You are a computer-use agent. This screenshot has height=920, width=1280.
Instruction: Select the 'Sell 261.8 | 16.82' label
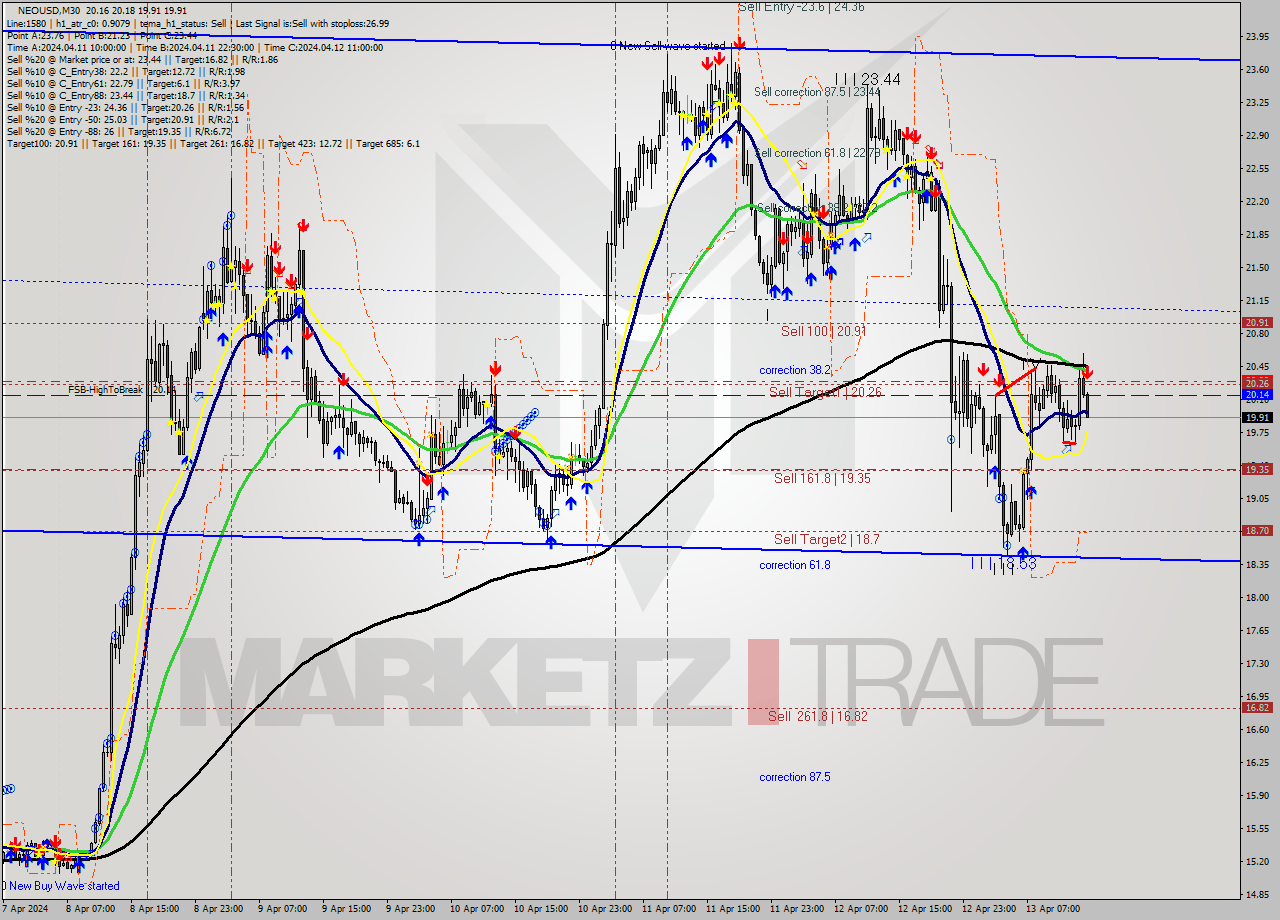tap(818, 717)
